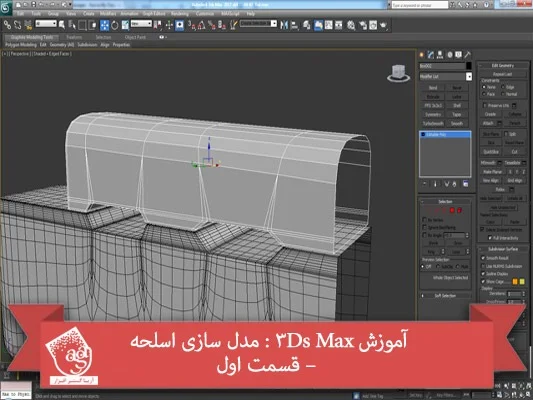Switch to the Object Paint ribbon tab

[135, 37]
